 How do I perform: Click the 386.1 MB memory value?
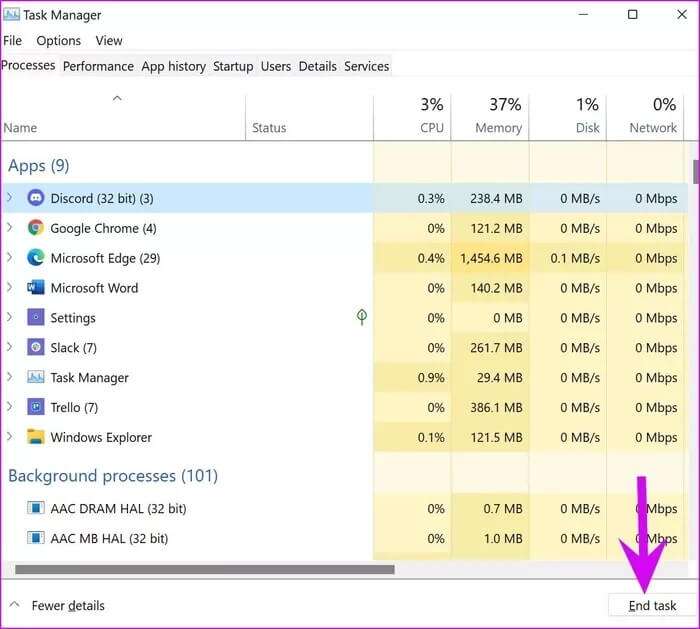(x=496, y=407)
